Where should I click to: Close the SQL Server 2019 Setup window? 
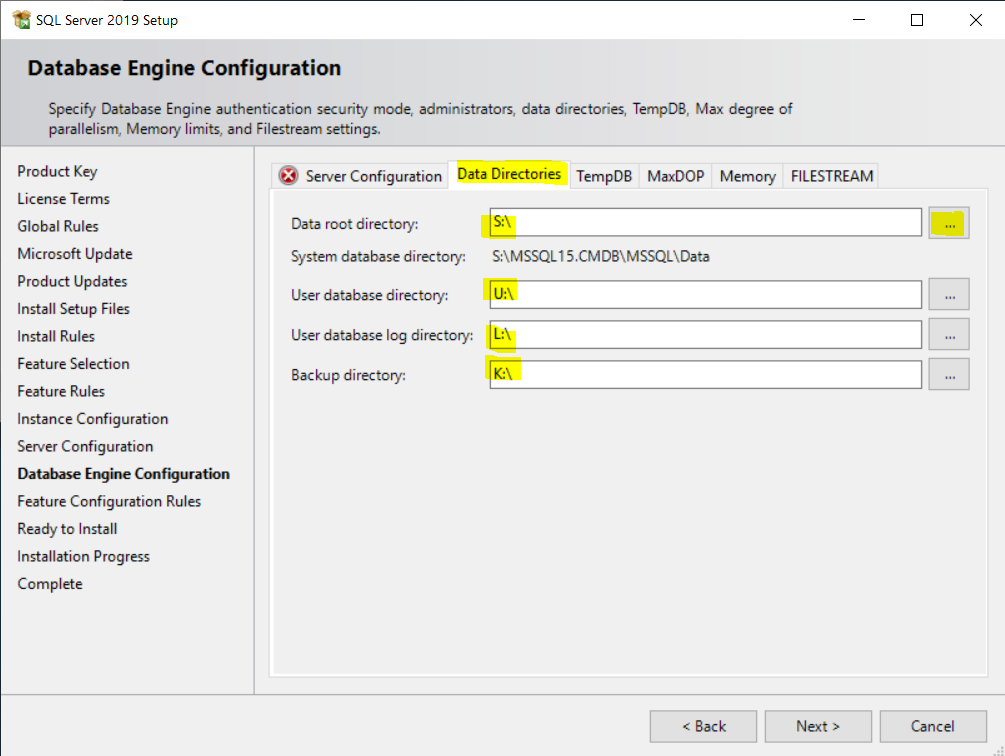976,20
